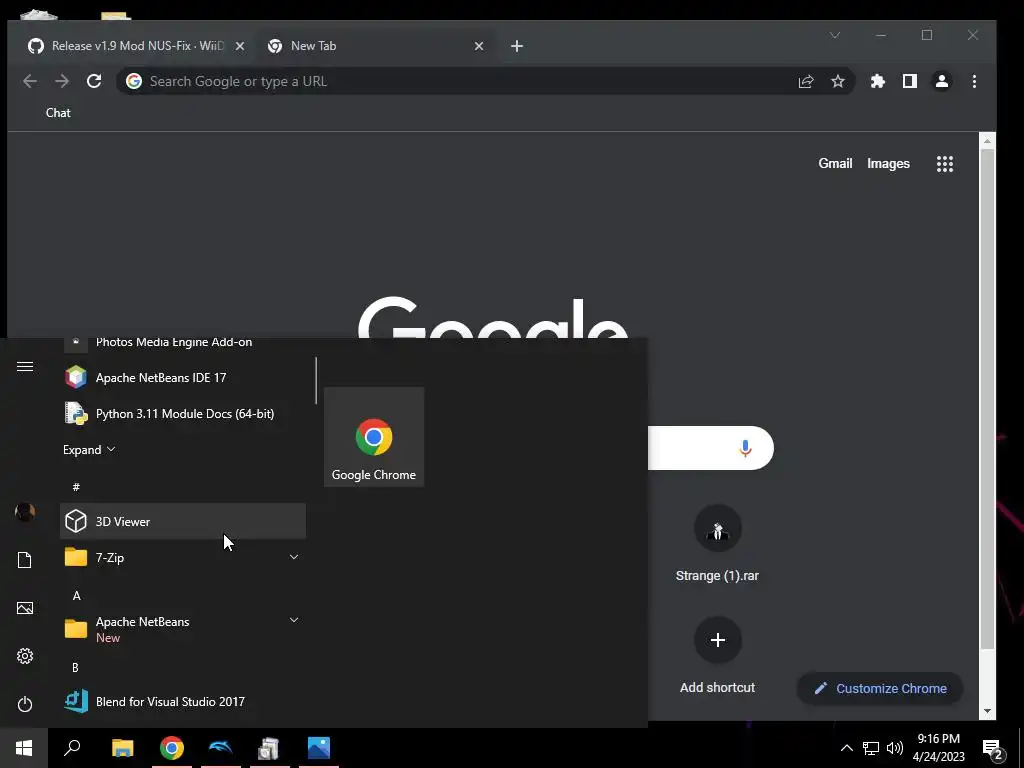
Task: Open volume control in system tray
Action: 895,748
